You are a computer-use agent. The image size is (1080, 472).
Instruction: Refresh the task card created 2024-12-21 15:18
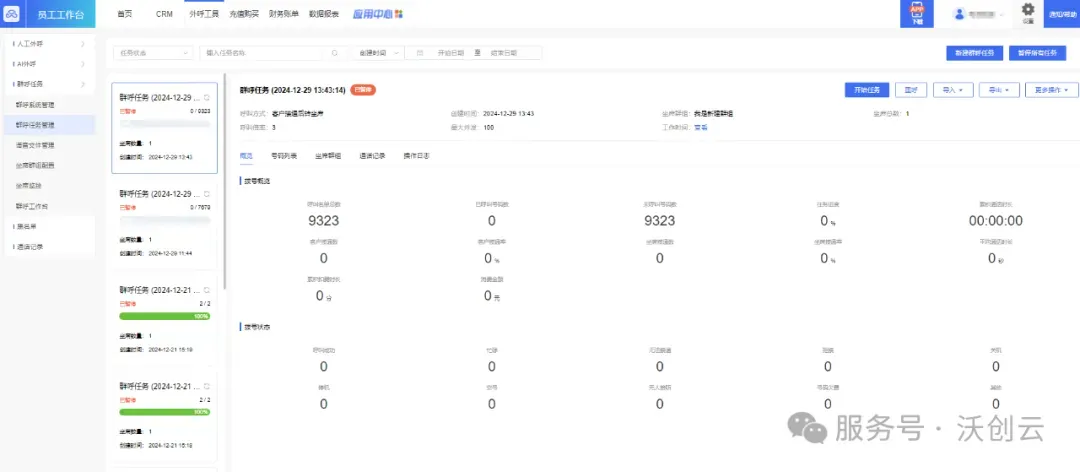[x=207, y=386]
